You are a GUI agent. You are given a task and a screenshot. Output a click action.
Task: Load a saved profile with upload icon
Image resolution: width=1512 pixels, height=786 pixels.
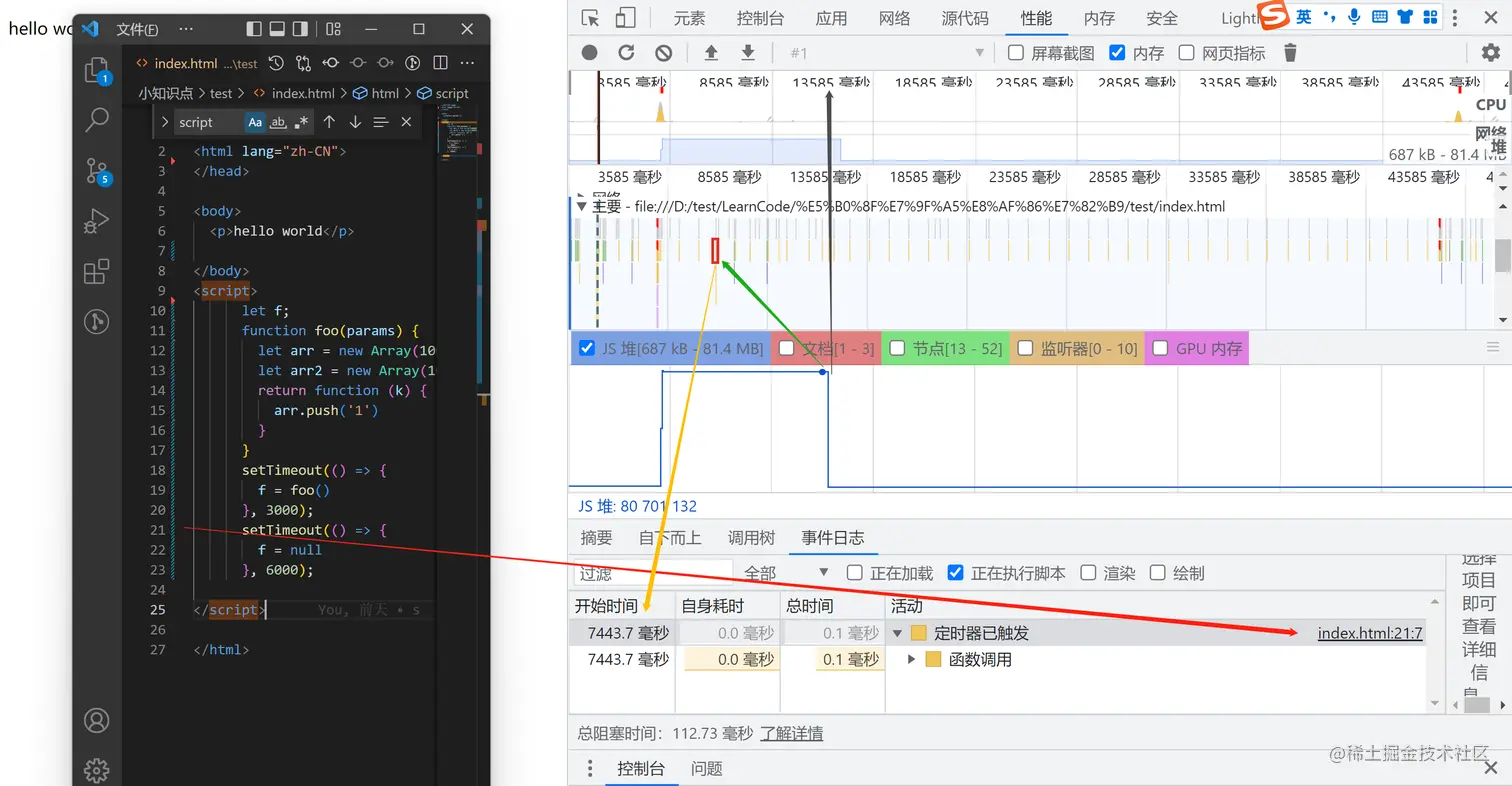coord(711,53)
